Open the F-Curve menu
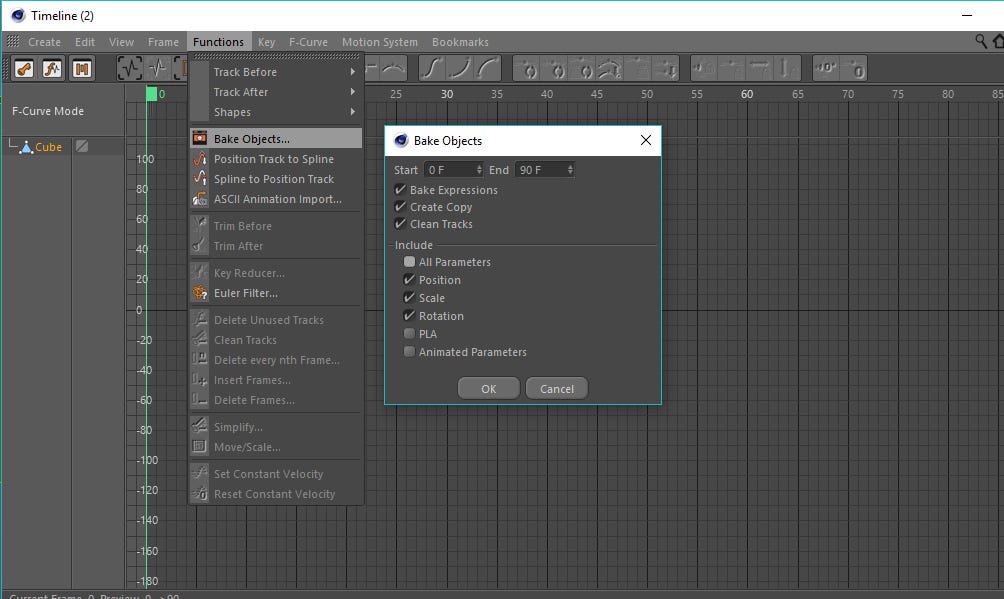 click(308, 42)
